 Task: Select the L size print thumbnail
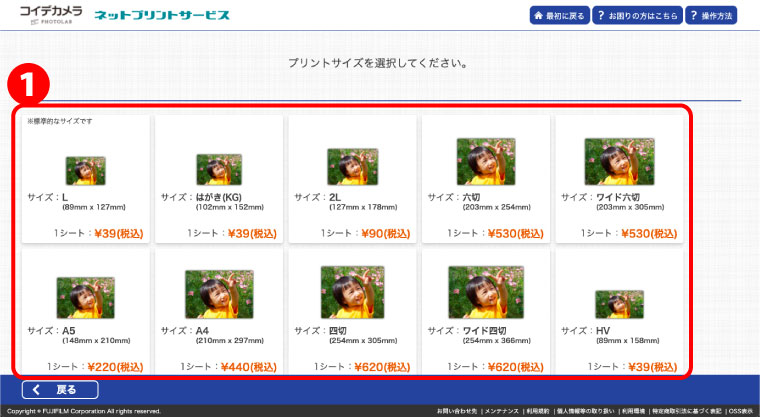[x=85, y=170]
